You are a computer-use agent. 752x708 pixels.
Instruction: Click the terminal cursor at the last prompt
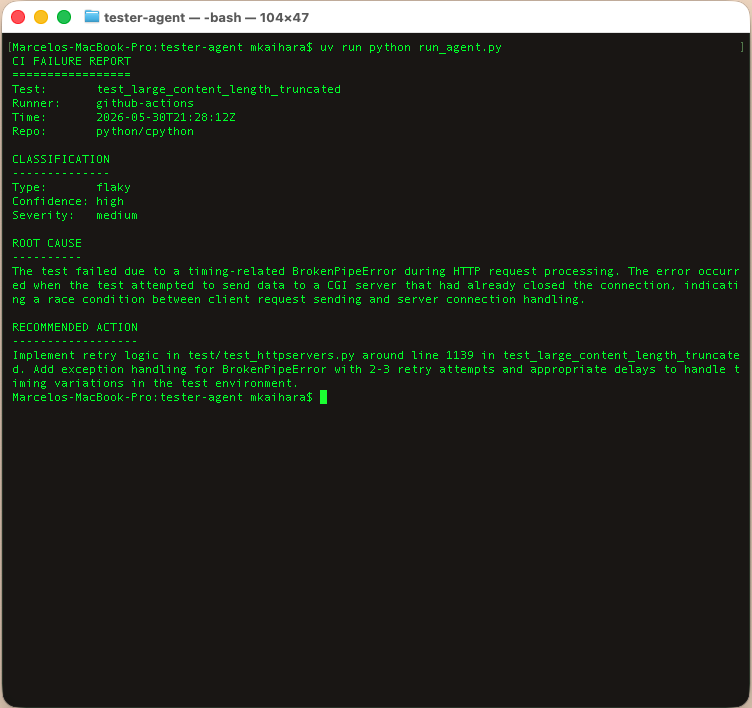[324, 397]
